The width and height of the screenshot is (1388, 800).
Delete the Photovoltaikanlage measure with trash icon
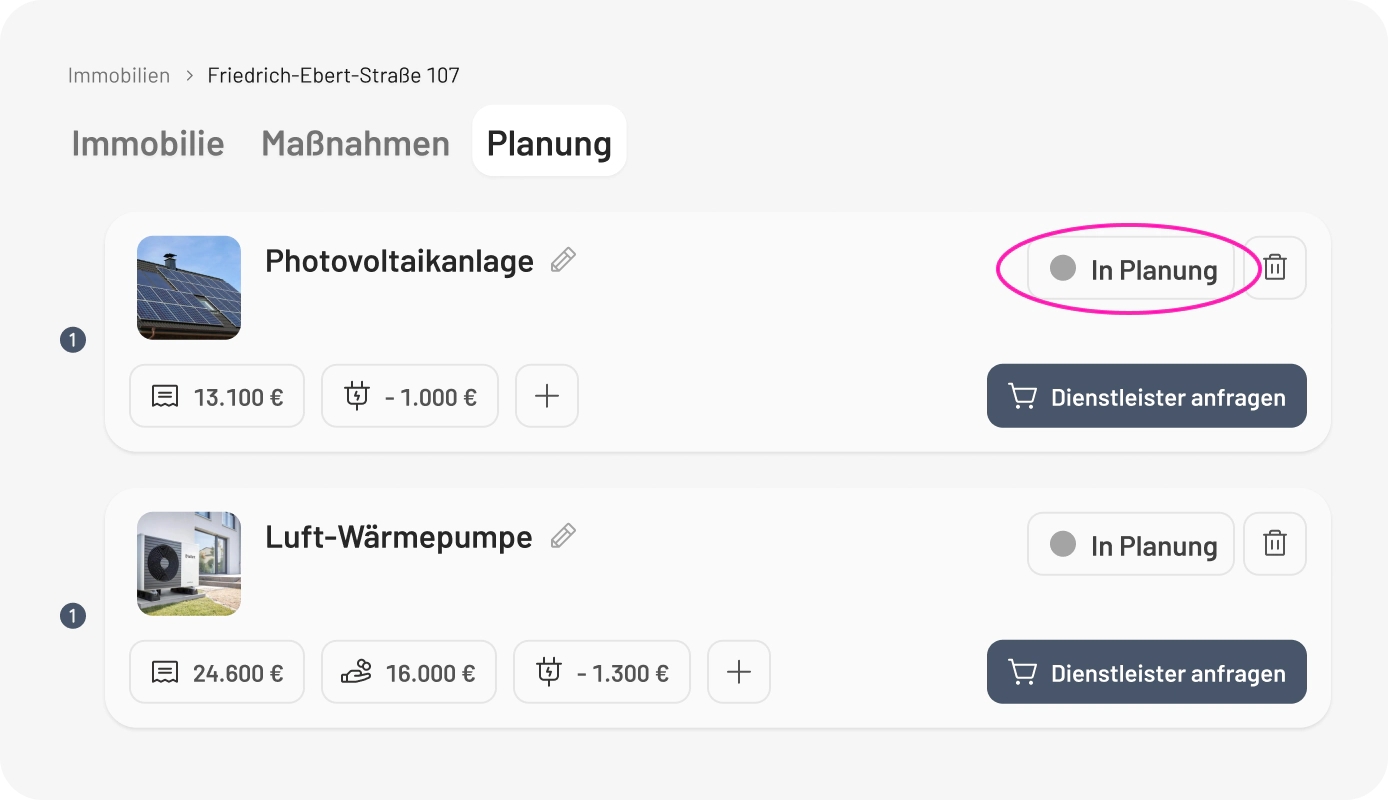(x=1274, y=268)
